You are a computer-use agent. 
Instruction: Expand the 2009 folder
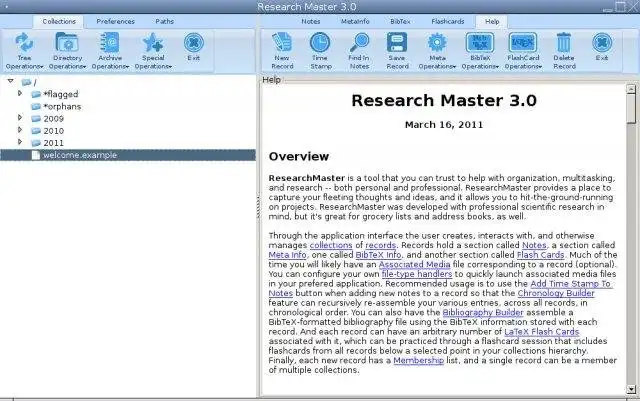point(20,118)
